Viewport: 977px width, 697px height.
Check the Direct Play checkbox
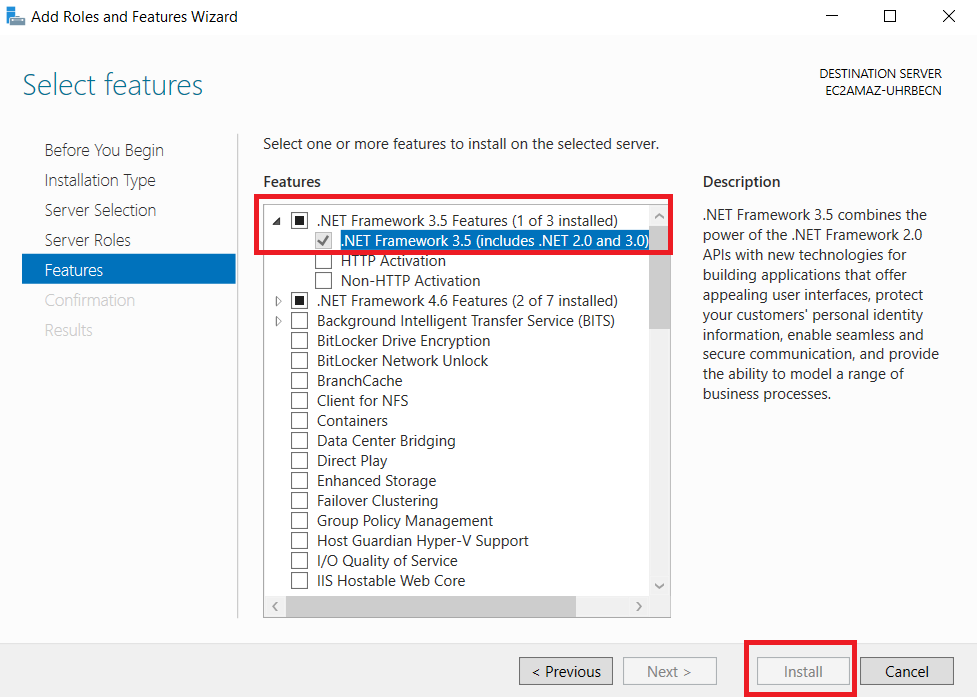point(299,460)
